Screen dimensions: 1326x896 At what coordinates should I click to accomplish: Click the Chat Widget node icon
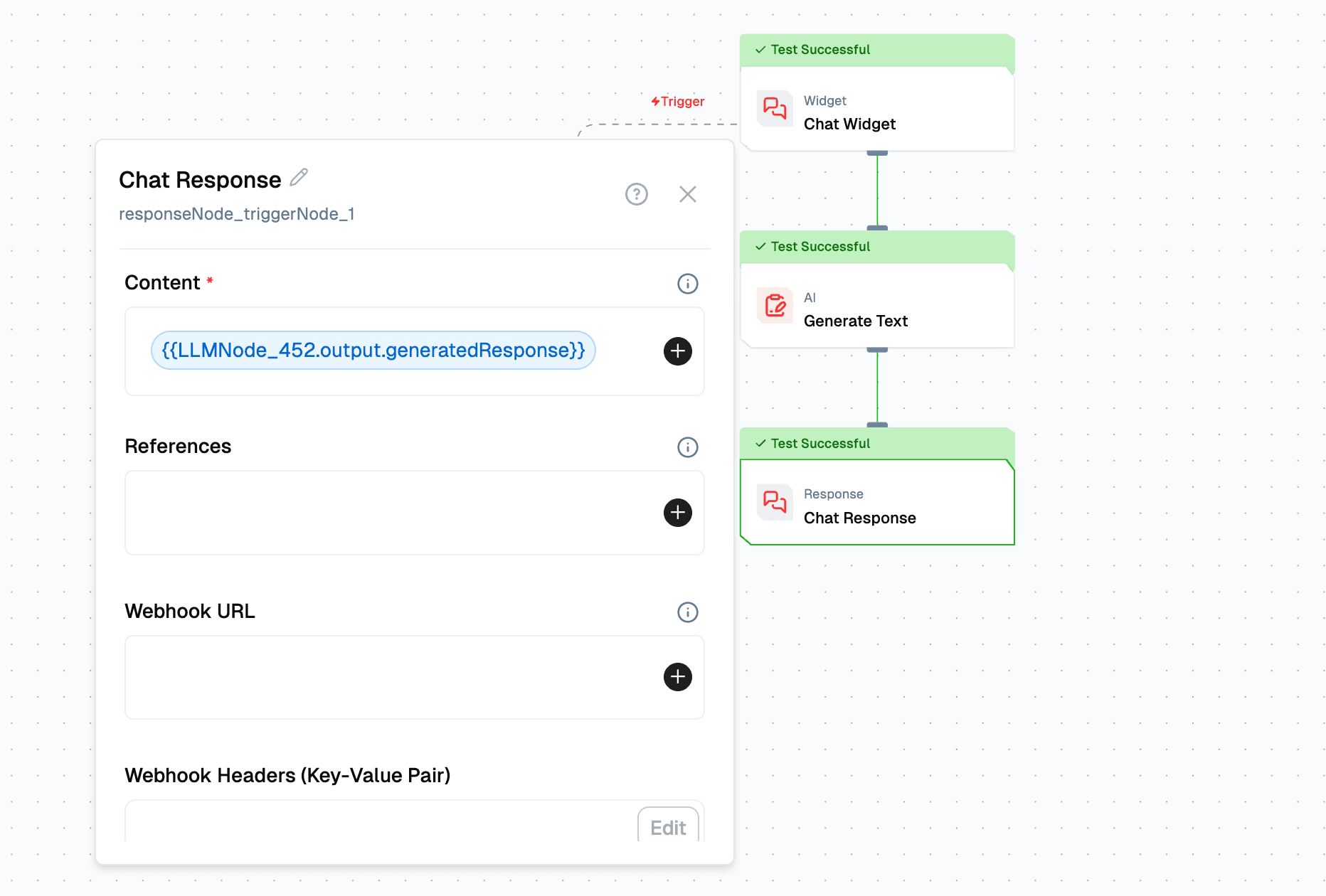[x=775, y=109]
